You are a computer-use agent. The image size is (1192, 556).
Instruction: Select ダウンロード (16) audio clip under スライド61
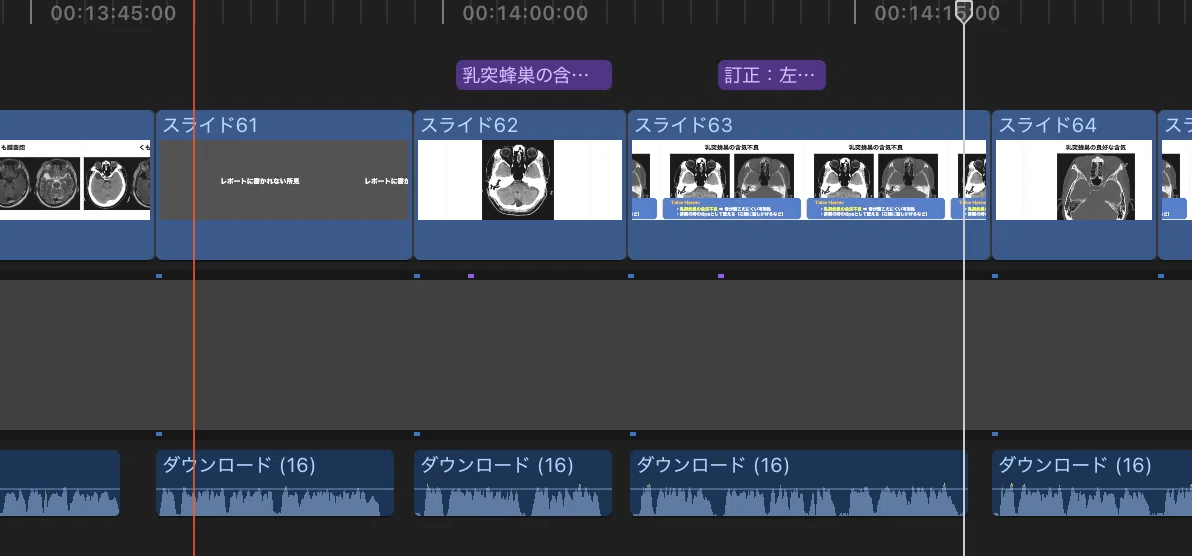[274, 483]
